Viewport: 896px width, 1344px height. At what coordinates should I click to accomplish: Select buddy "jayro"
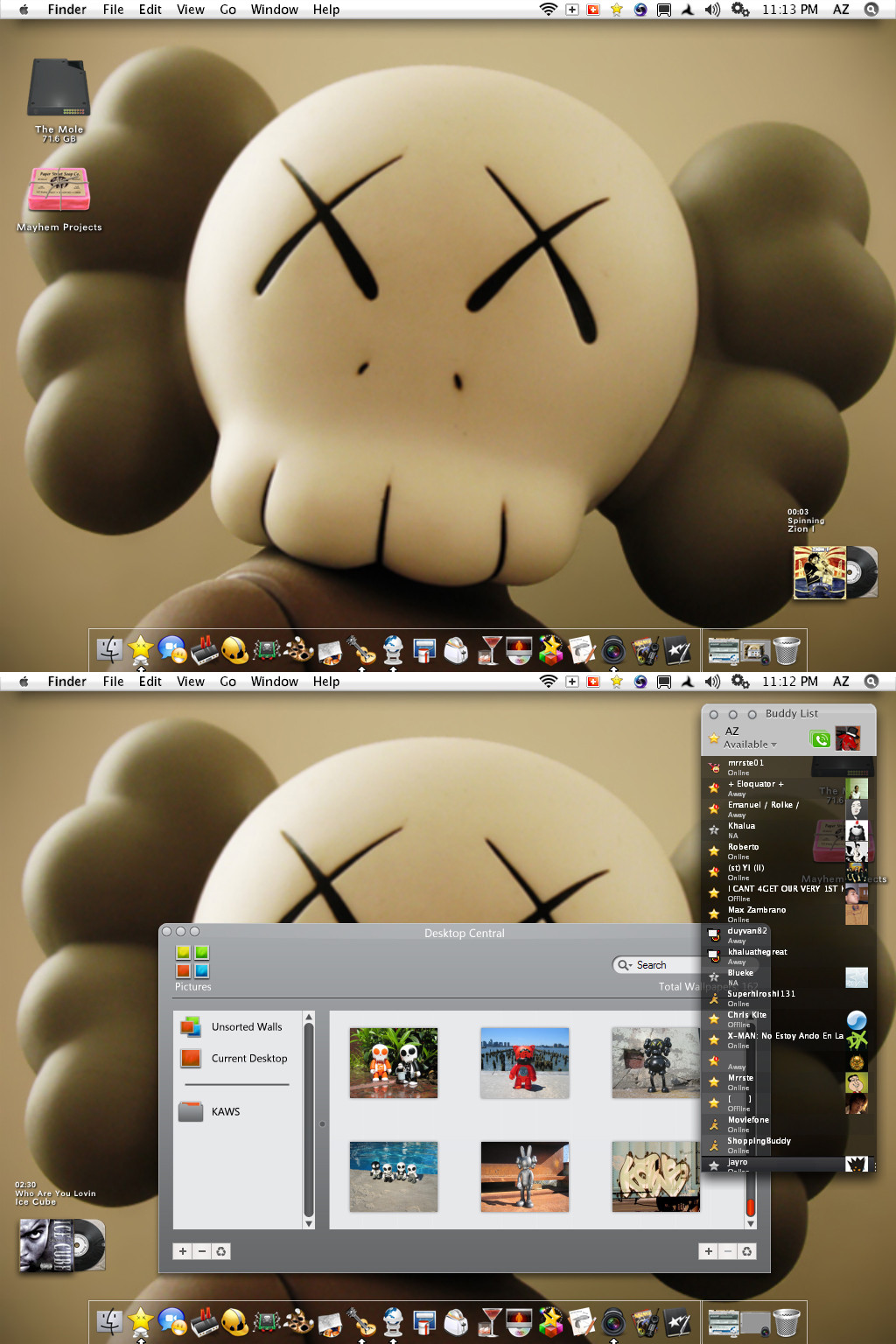click(x=788, y=1165)
